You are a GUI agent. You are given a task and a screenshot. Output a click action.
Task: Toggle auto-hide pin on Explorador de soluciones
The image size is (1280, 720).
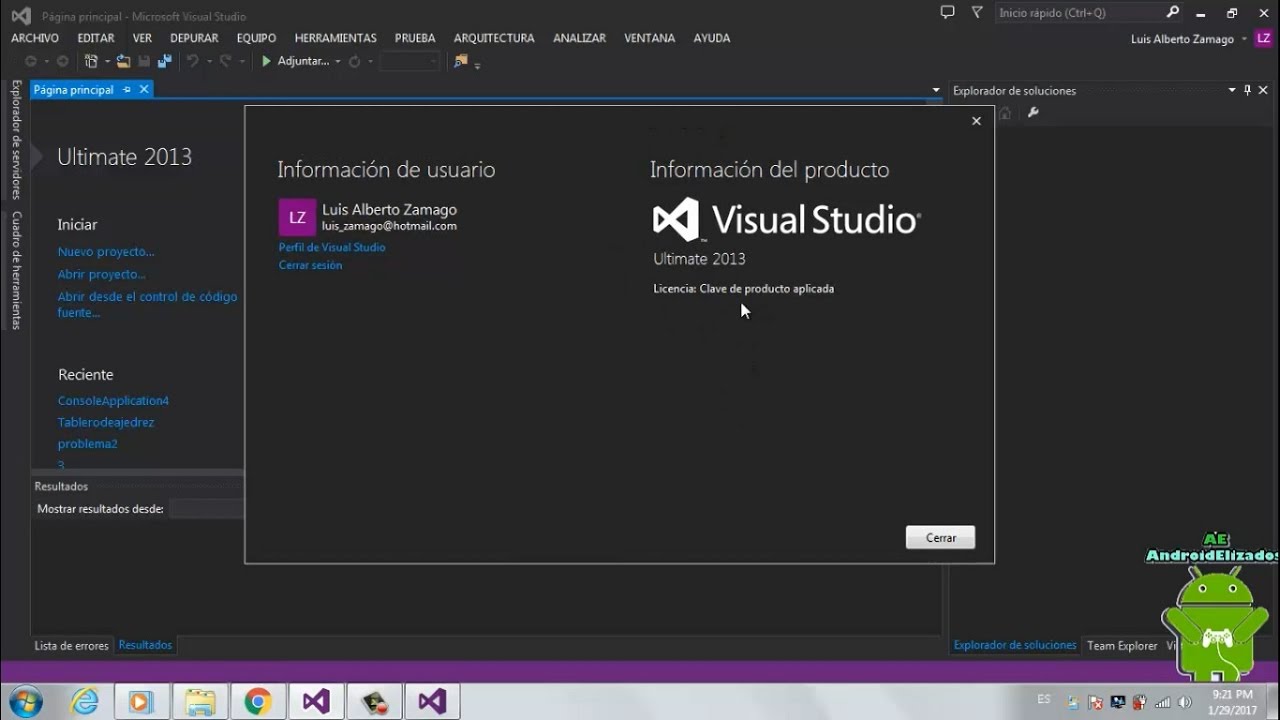[1248, 90]
